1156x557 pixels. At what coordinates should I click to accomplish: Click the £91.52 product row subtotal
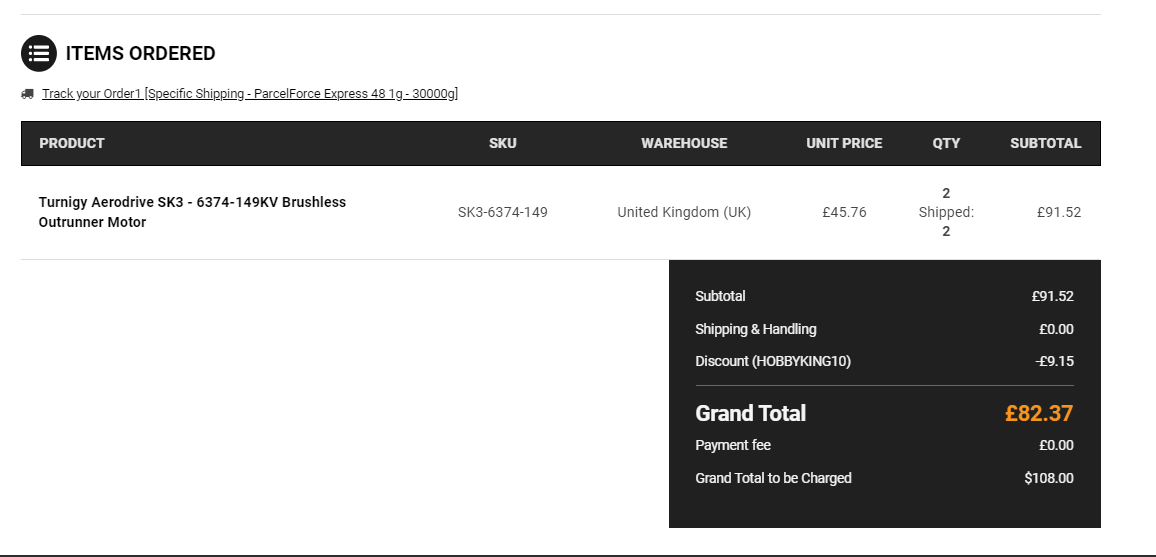[x=1059, y=212]
